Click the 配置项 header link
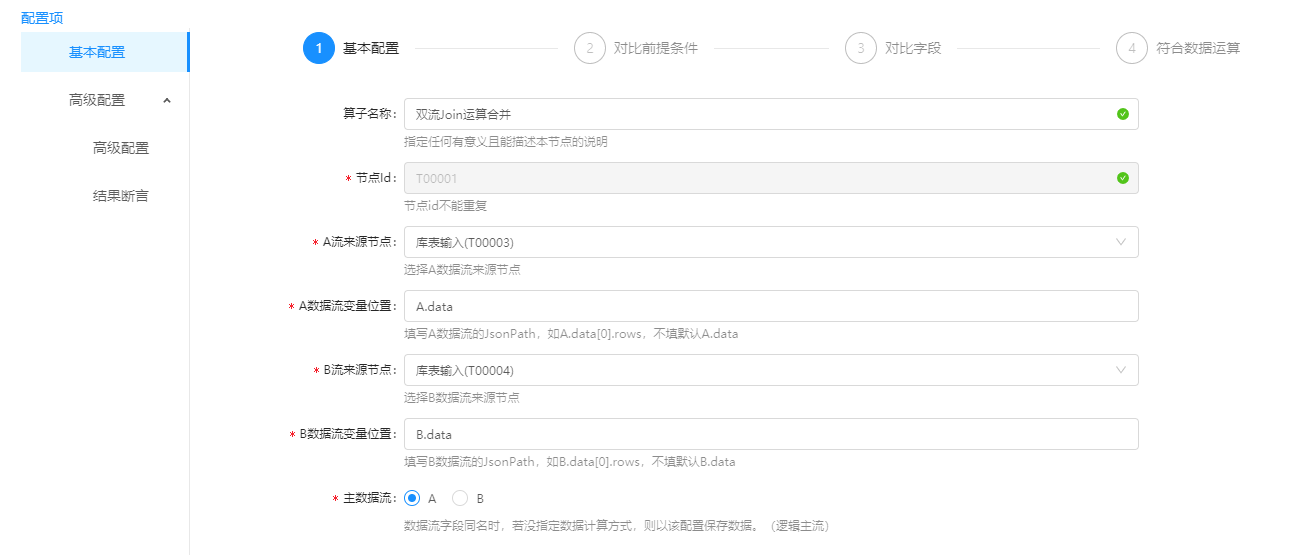Screen dimensions: 1299x555 point(42,17)
